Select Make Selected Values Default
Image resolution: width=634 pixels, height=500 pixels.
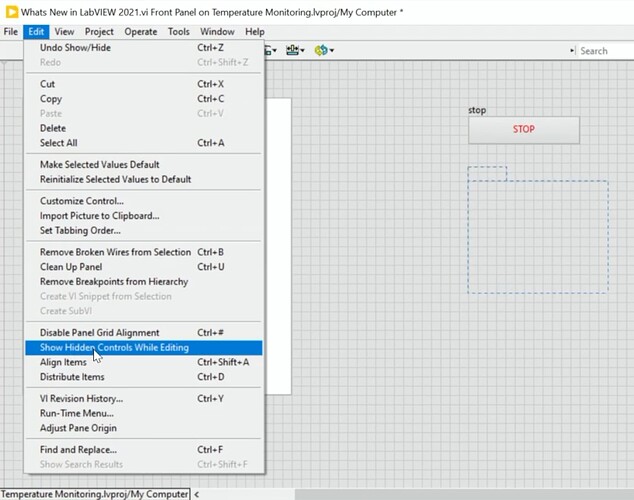(144, 165)
